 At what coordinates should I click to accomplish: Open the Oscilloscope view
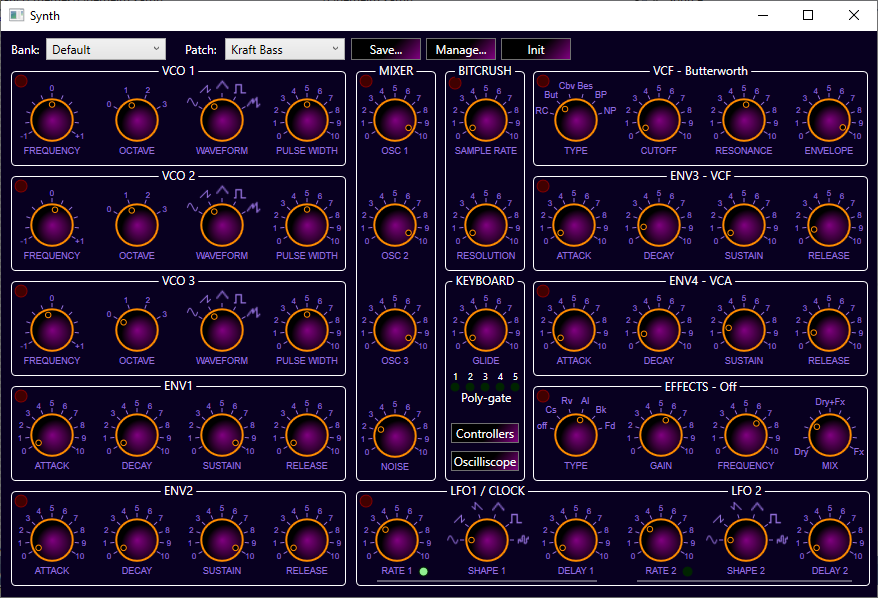pos(485,461)
